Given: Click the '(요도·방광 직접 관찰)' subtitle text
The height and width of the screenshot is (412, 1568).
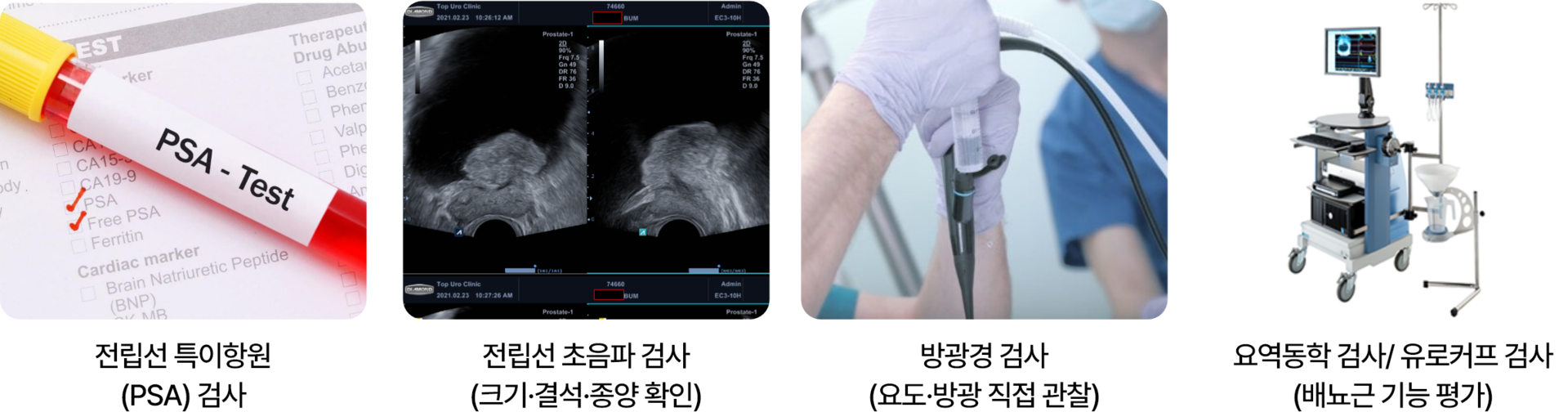Looking at the screenshot, I should (984, 395).
